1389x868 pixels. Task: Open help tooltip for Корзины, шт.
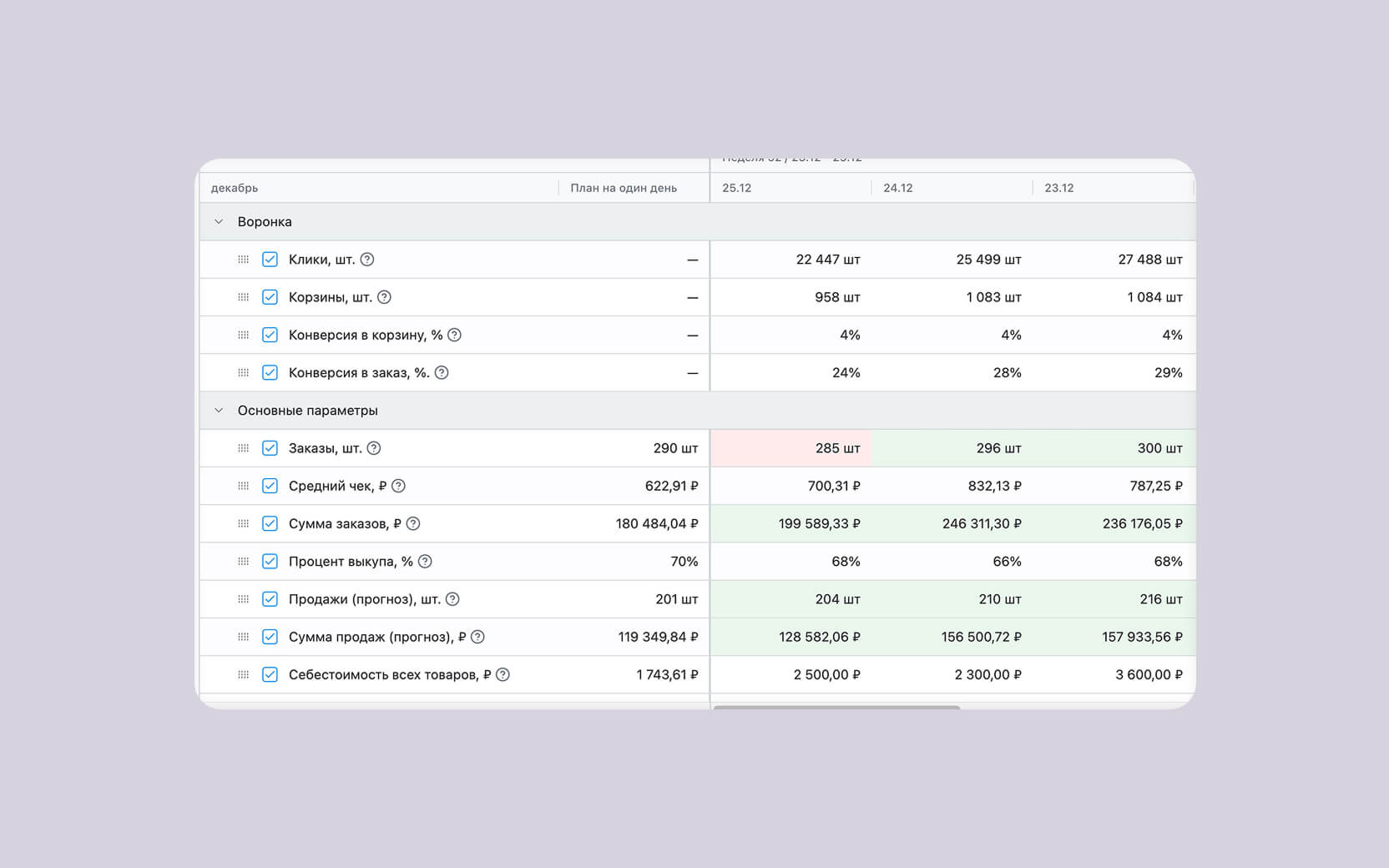pyautogui.click(x=384, y=297)
